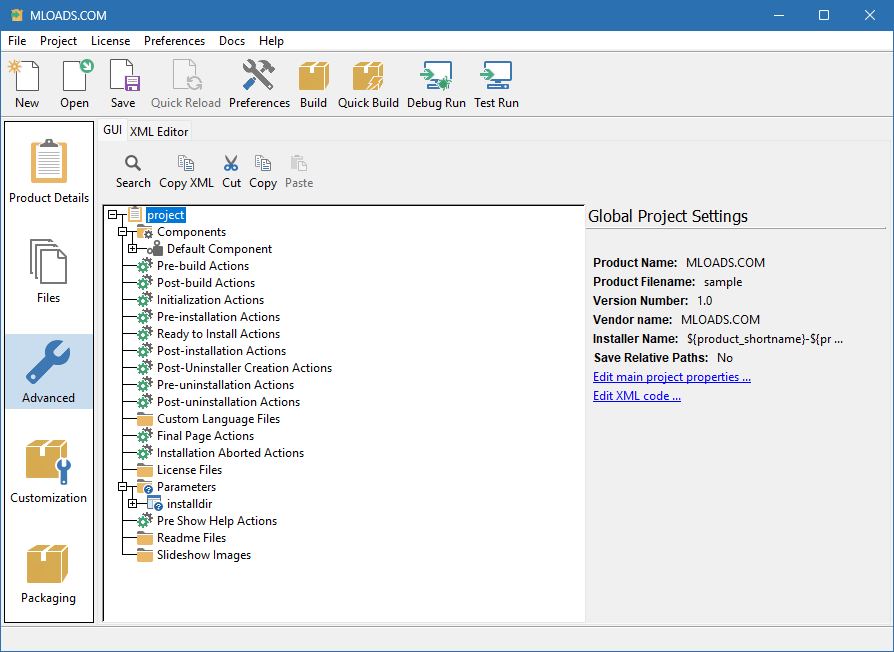
Task: Open the Docs menu
Action: pyautogui.click(x=232, y=41)
